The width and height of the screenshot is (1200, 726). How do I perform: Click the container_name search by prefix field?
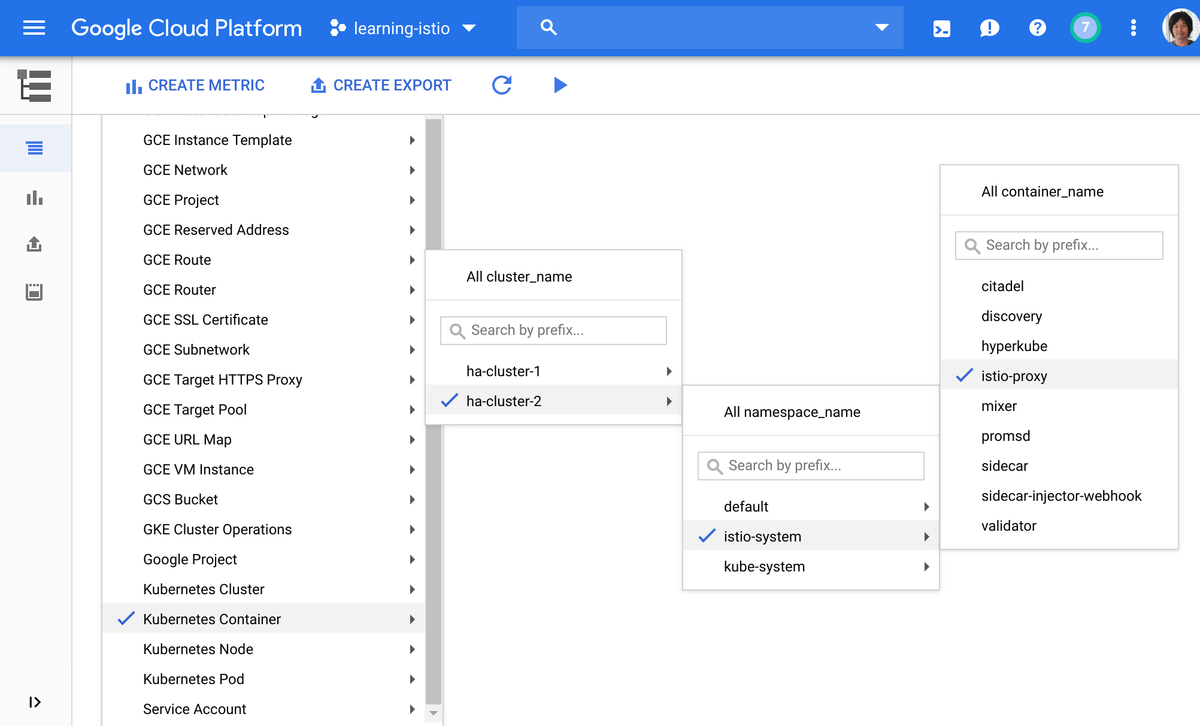pyautogui.click(x=1059, y=245)
